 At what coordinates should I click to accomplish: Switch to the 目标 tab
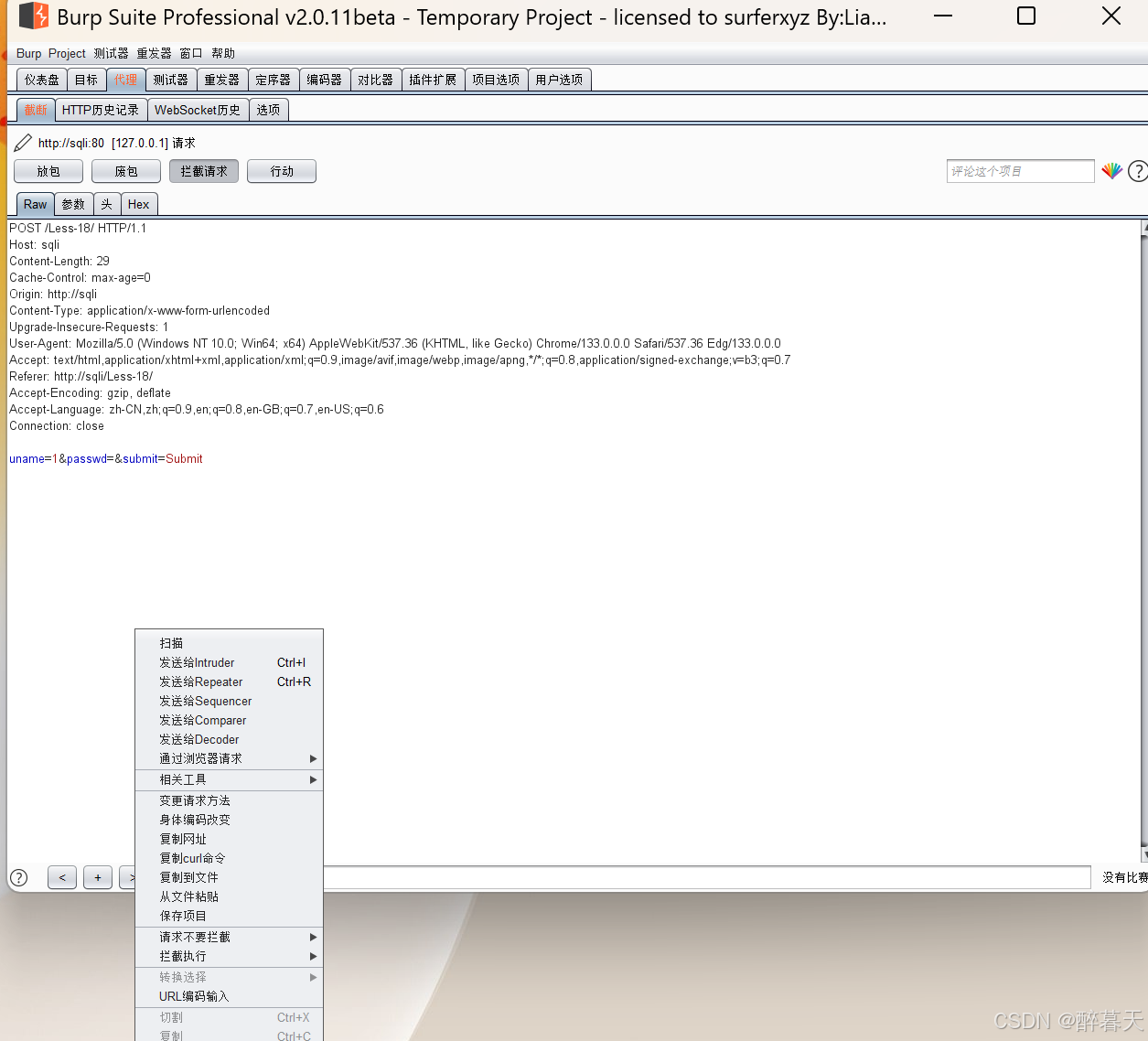point(87,80)
